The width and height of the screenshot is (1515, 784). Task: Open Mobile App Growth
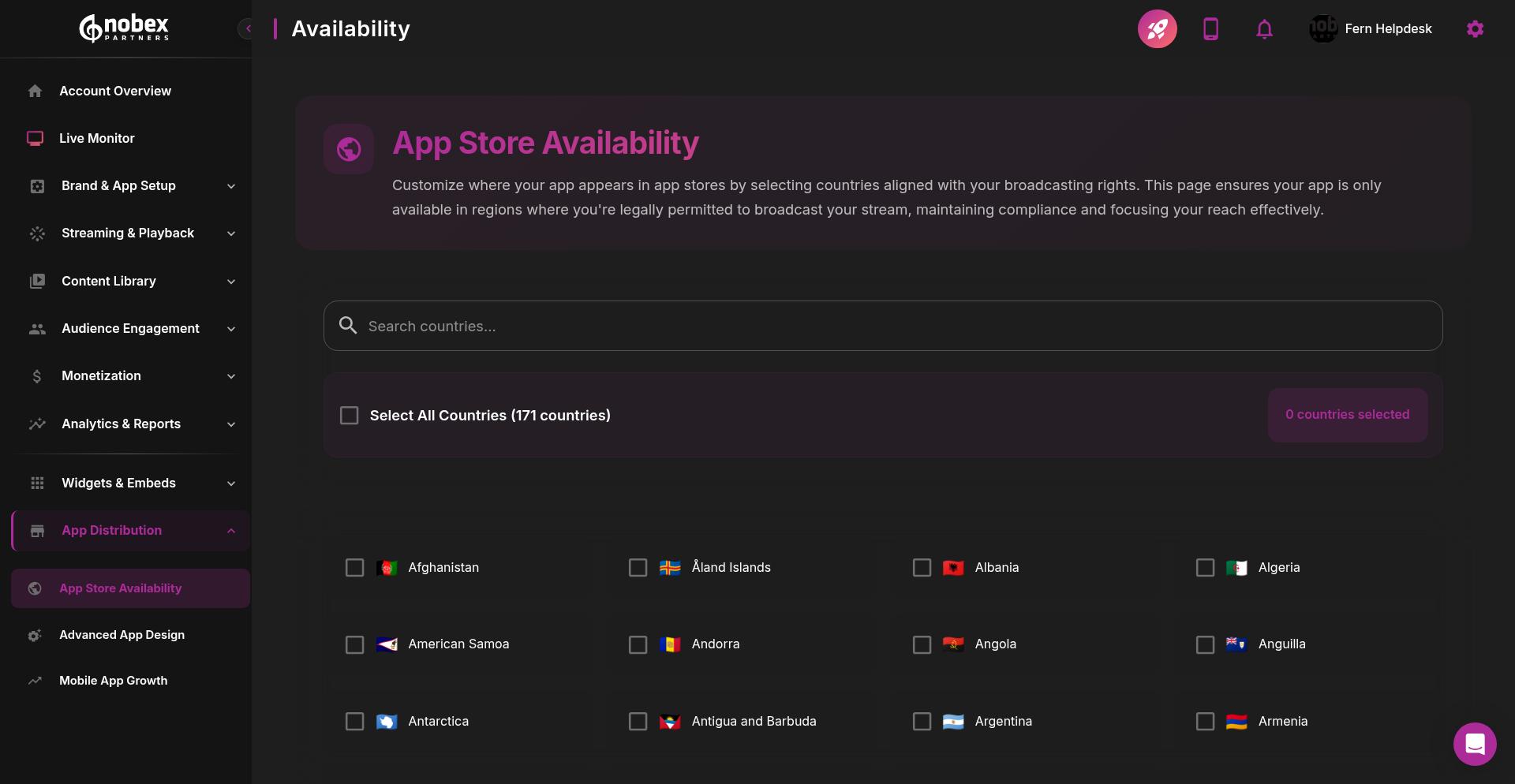(x=113, y=680)
